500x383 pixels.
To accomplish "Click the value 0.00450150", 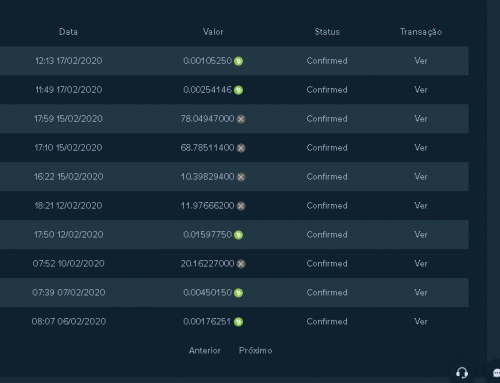I will pyautogui.click(x=207, y=293).
